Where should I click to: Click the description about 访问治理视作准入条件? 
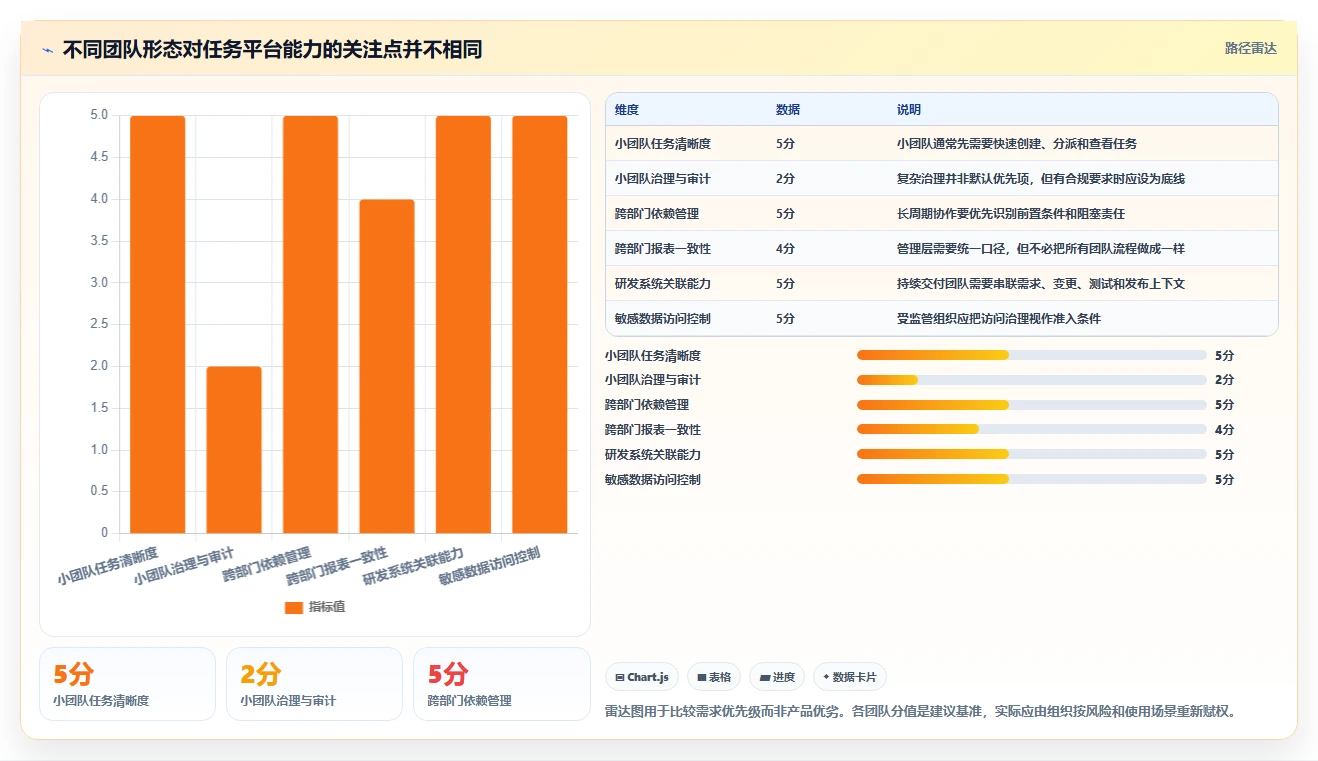tap(999, 319)
